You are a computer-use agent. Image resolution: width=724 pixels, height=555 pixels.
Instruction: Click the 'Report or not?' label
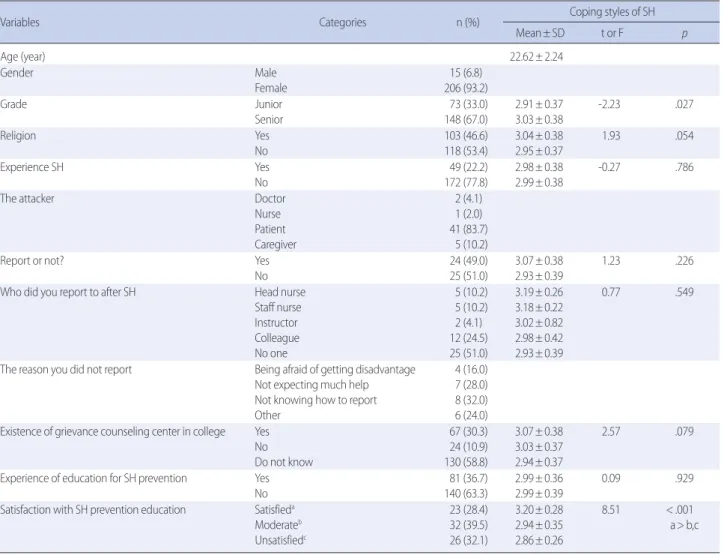click(32, 261)
